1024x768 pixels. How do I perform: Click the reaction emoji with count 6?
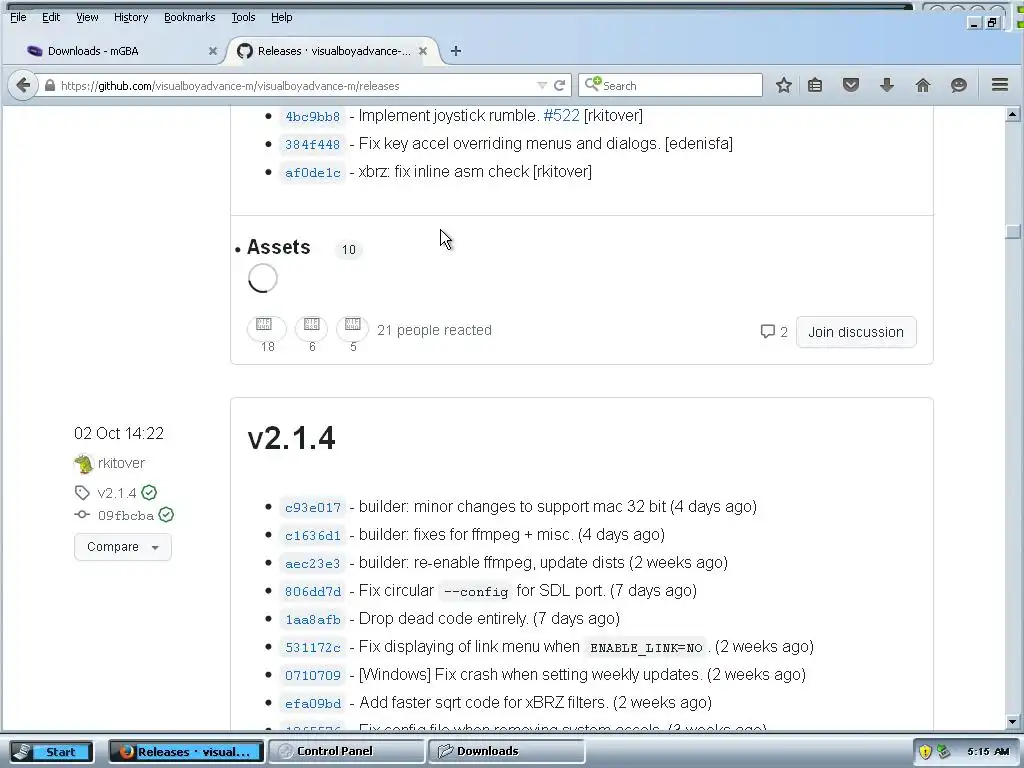click(312, 328)
